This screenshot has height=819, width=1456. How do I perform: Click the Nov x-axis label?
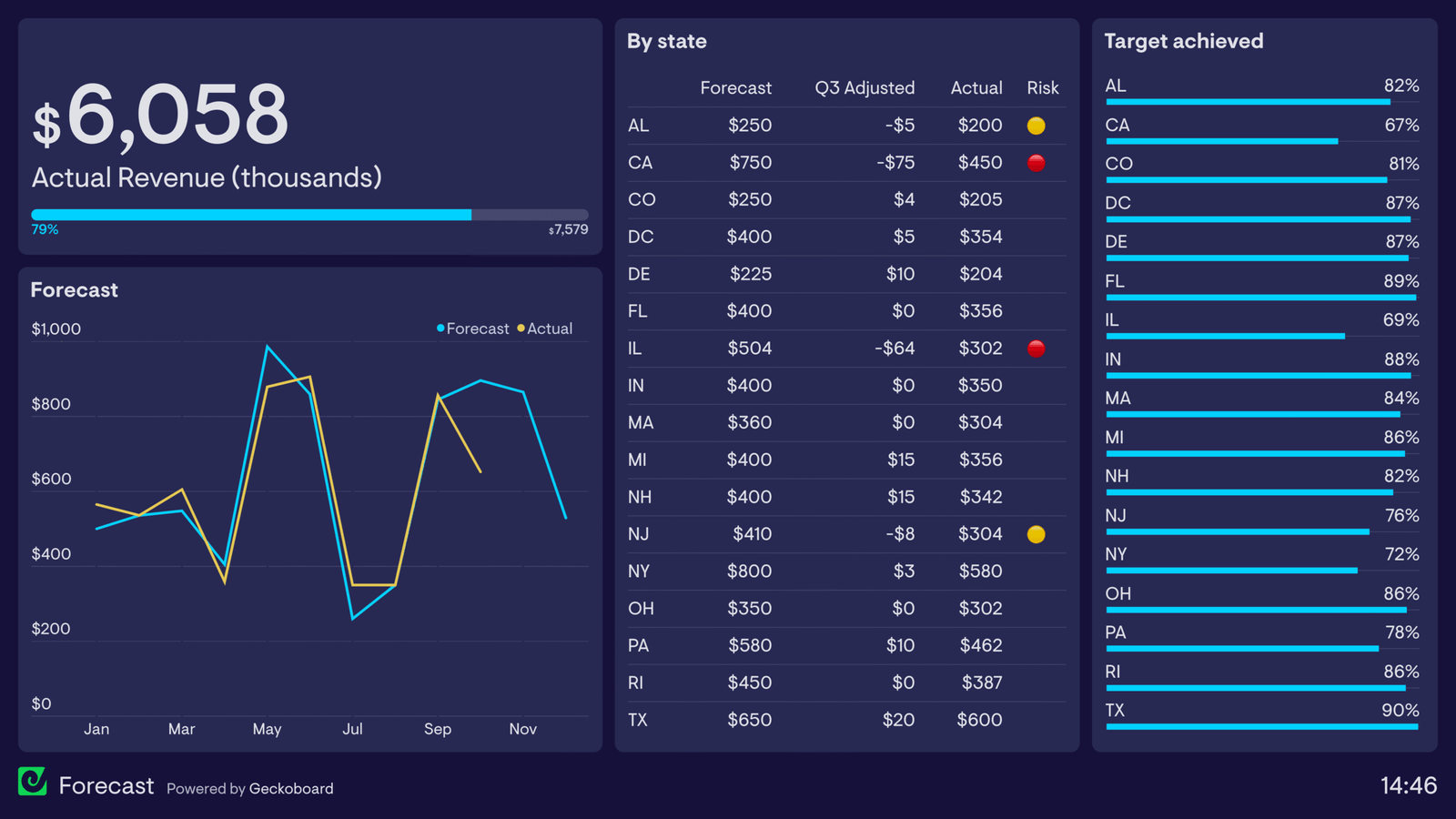pyautogui.click(x=522, y=729)
